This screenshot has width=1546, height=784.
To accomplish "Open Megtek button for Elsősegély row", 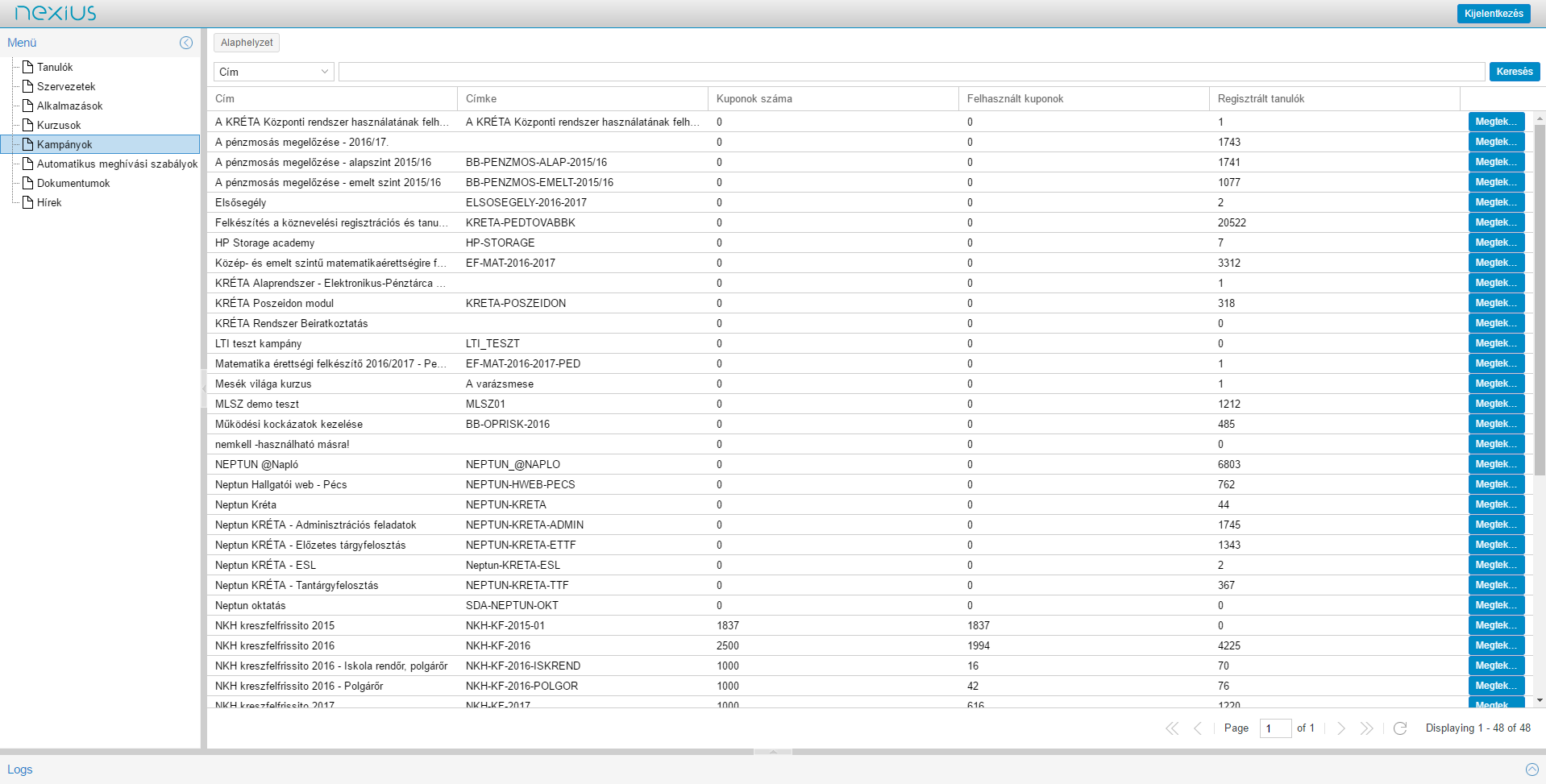I will pyautogui.click(x=1495, y=202).
